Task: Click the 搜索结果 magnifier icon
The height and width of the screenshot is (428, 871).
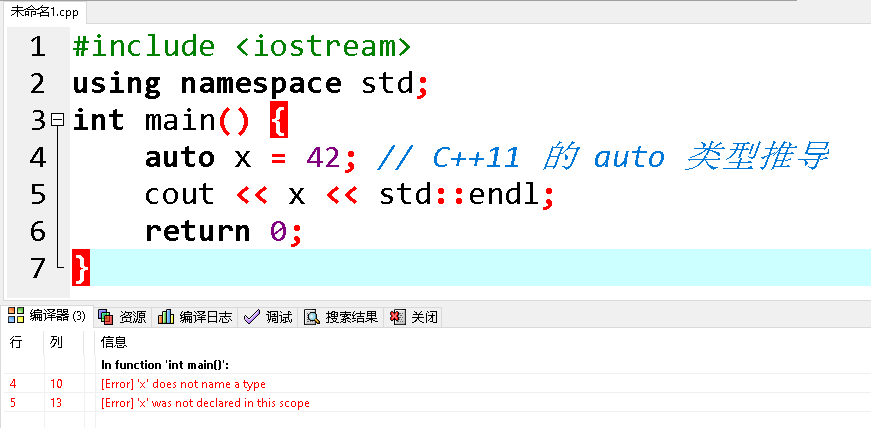Action: pos(312,317)
